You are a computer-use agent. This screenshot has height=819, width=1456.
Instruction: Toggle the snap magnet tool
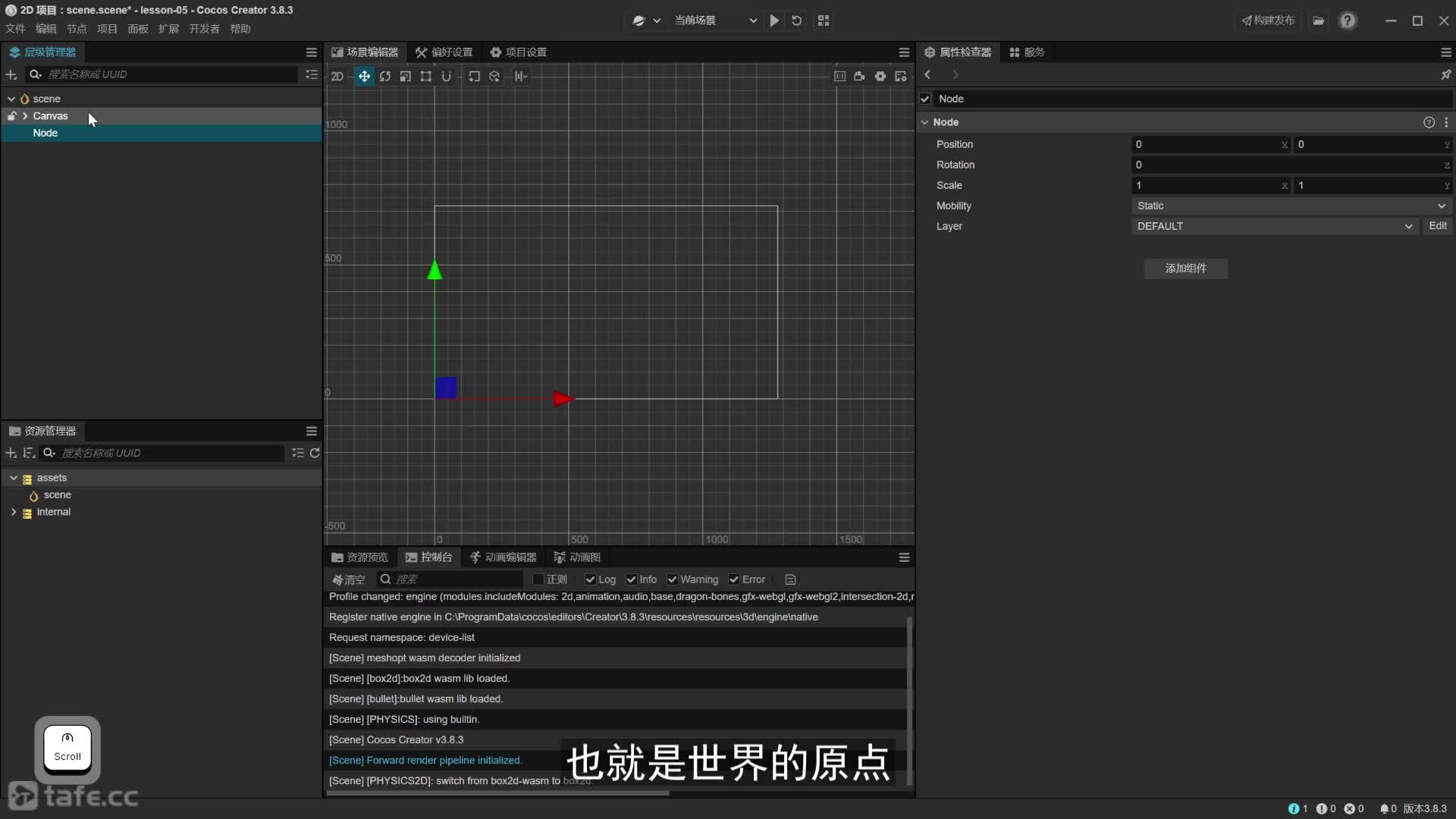pos(447,76)
